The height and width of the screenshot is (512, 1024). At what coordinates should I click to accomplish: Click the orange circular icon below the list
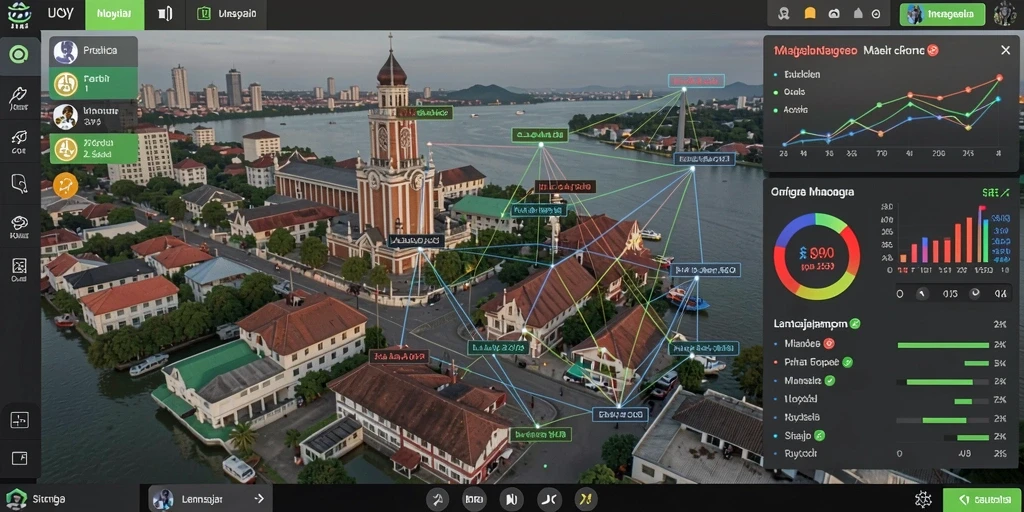point(65,185)
